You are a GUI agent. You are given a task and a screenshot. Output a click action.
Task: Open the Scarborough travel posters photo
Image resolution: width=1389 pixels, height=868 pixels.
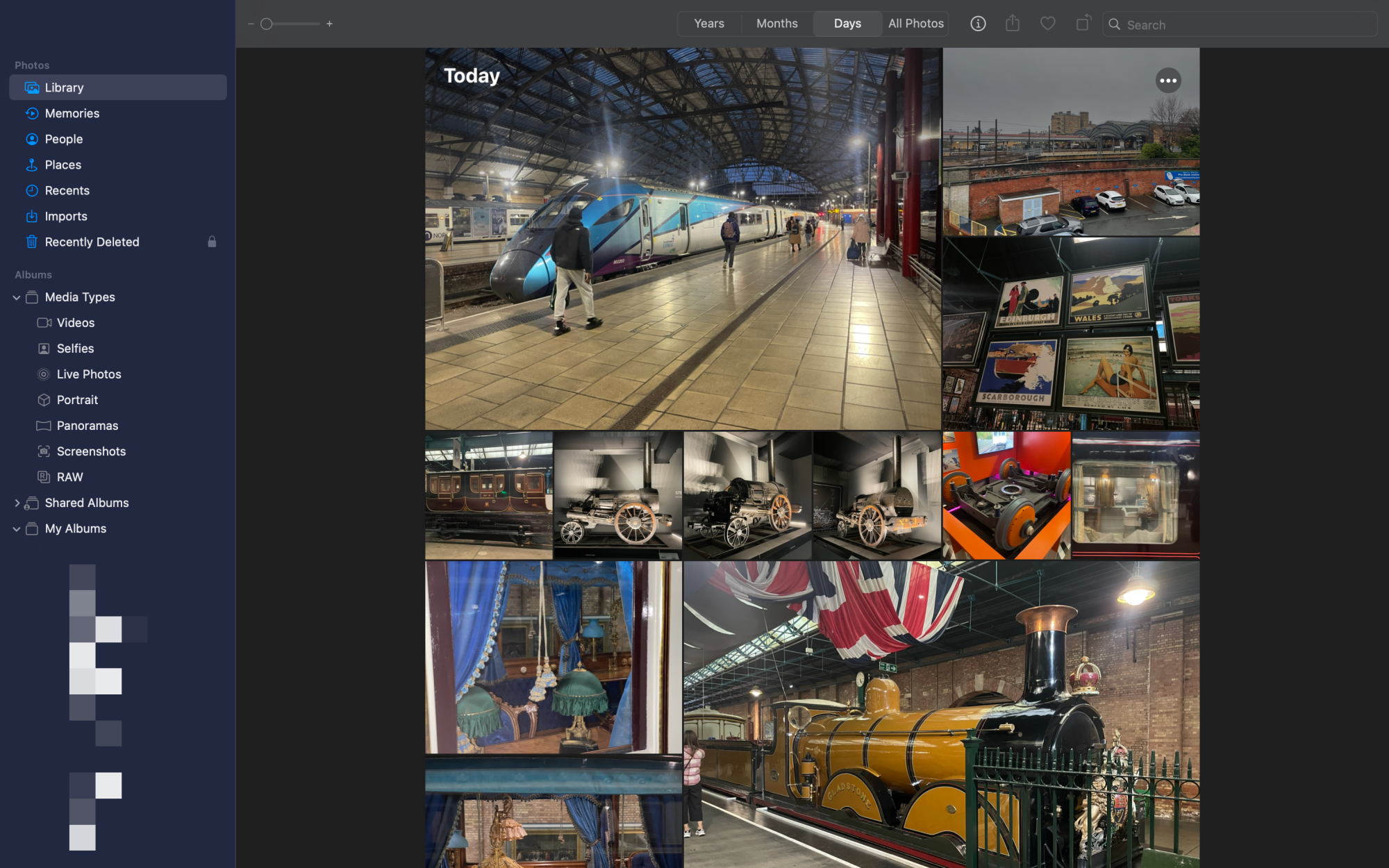point(1071,334)
